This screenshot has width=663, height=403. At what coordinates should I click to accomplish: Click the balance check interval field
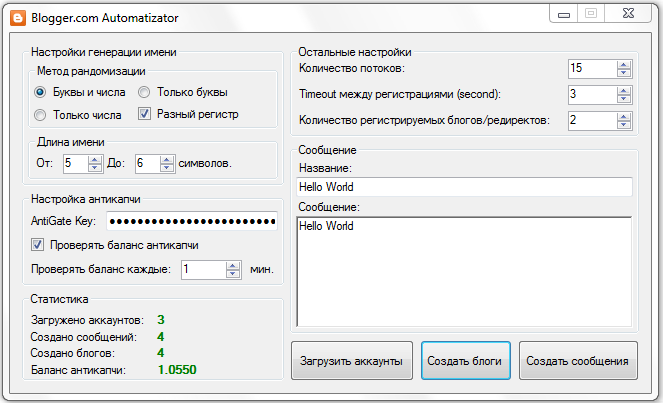204,270
